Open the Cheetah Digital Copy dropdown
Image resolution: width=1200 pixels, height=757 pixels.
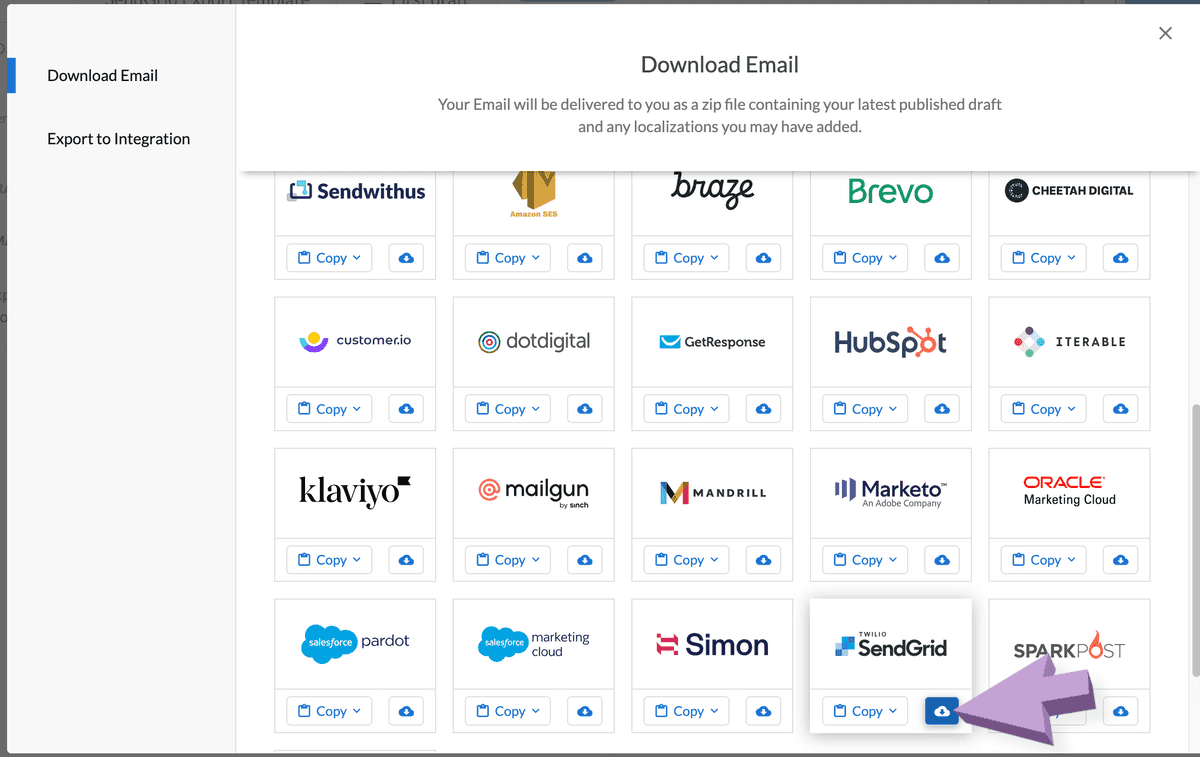1044,258
